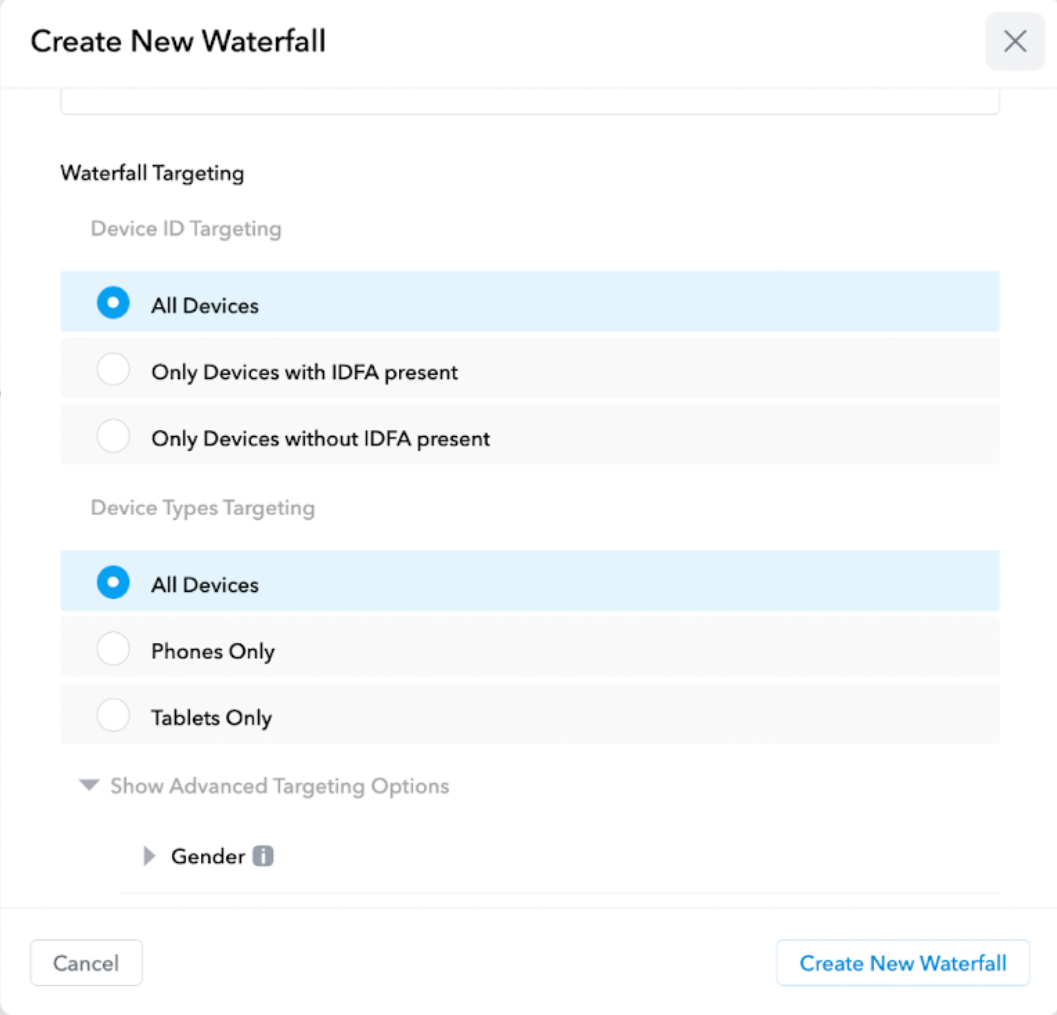
Task: Click the Show Advanced Targeting Options text
Action: pos(280,786)
